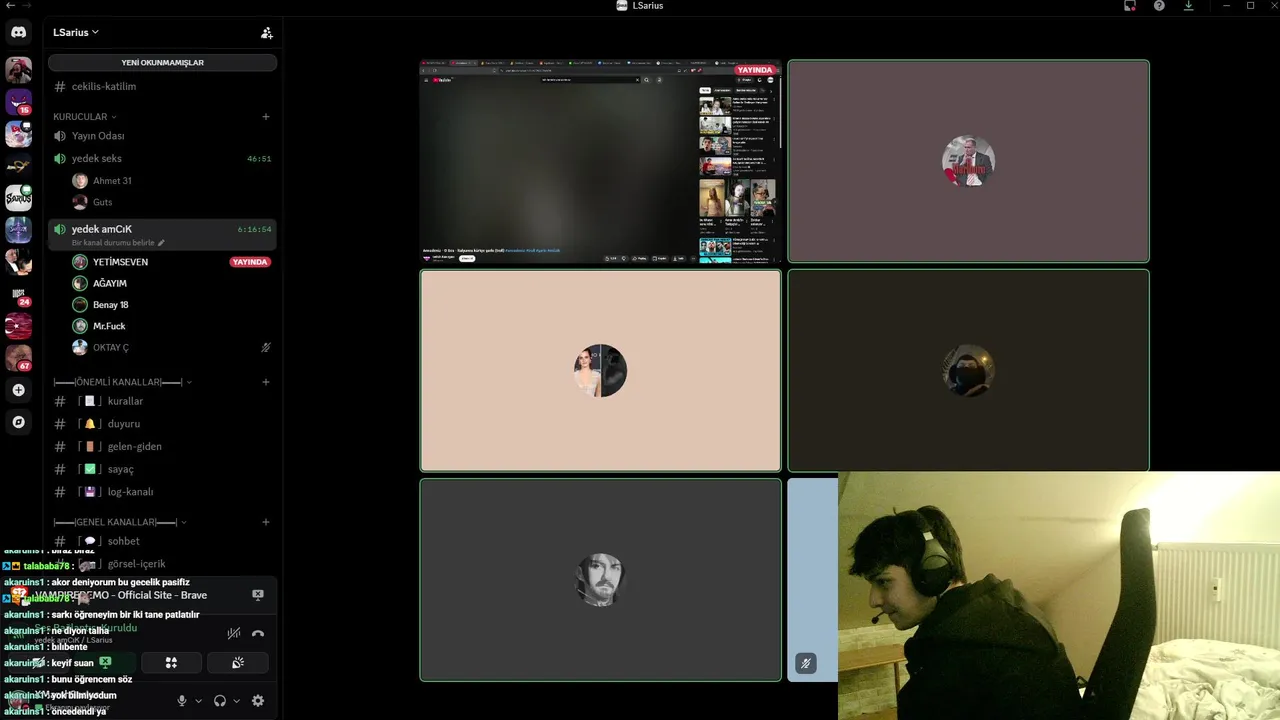Open the server with the 67 badge
The image size is (1280, 720).
pos(18,358)
